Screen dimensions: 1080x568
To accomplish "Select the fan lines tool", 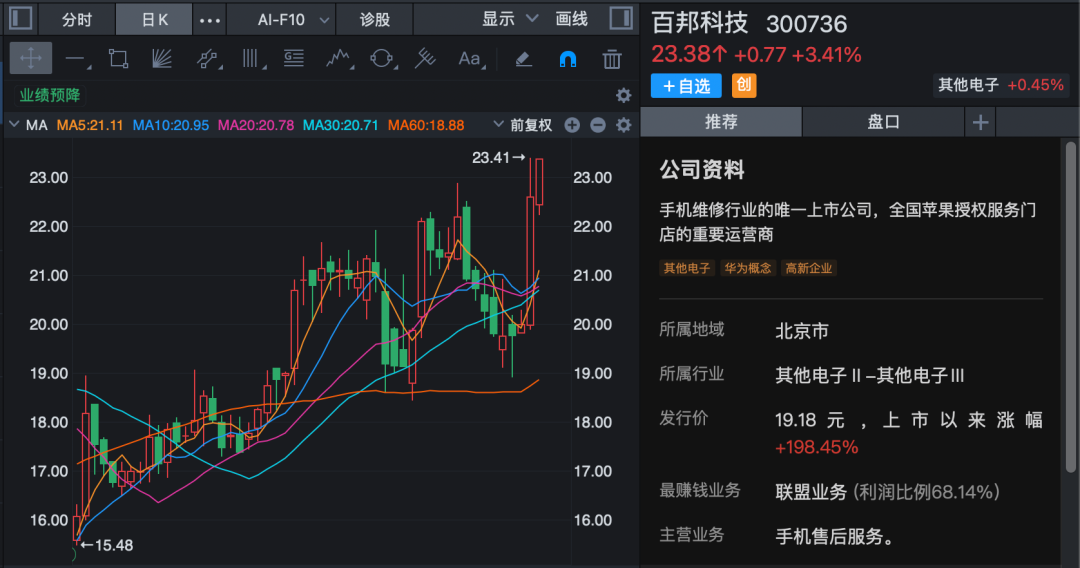I will [162, 59].
